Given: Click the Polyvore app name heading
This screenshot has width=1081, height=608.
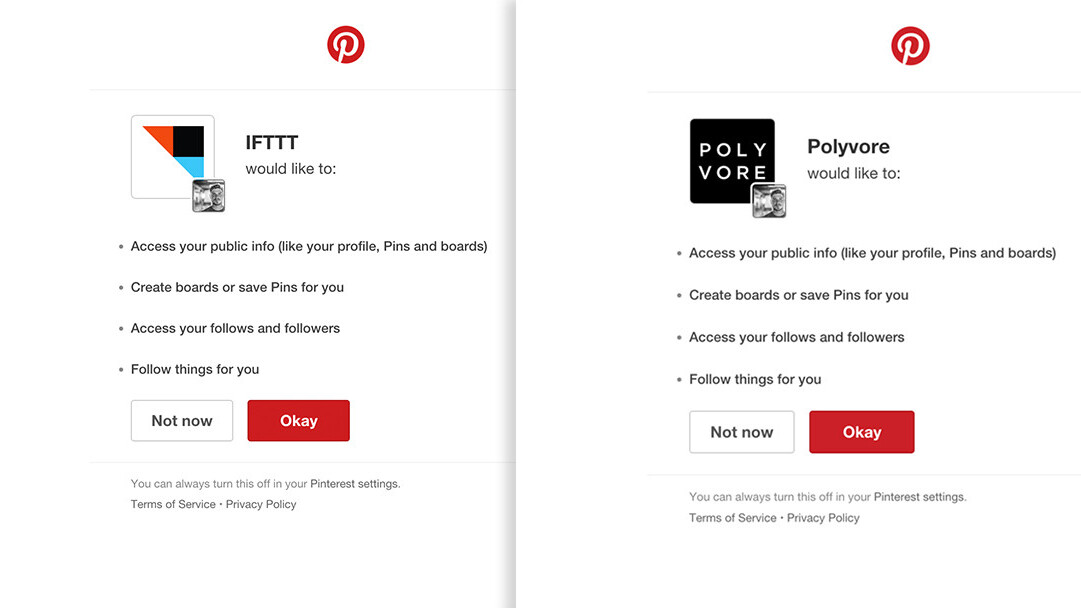Looking at the screenshot, I should [848, 147].
